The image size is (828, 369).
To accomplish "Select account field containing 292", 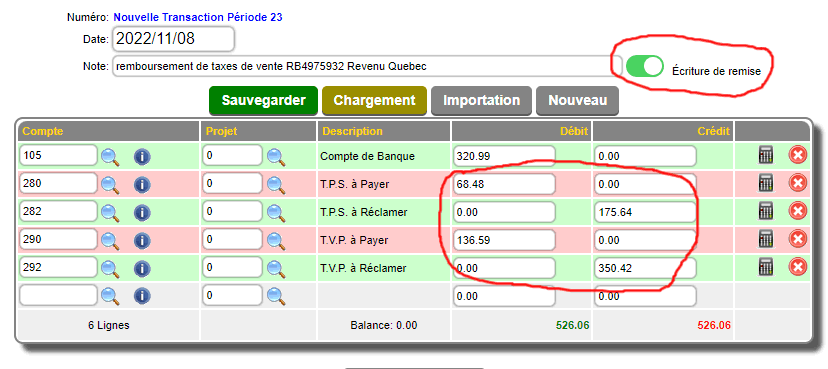I will 59,268.
